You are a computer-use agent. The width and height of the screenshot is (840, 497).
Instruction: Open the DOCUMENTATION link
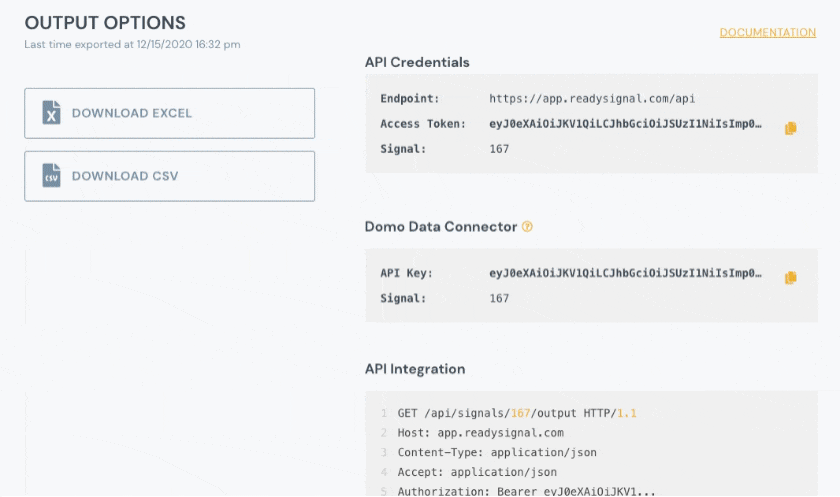(767, 33)
